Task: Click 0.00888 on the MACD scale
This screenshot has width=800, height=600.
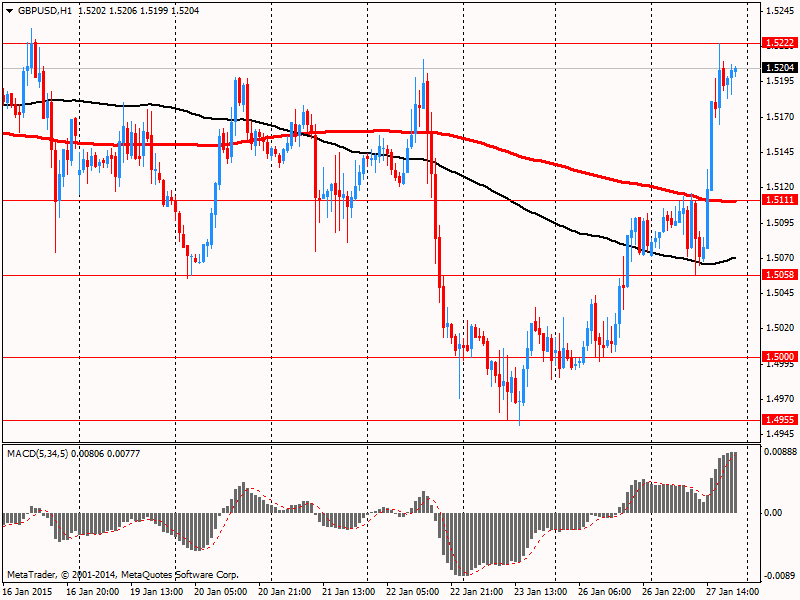Action: (781, 452)
